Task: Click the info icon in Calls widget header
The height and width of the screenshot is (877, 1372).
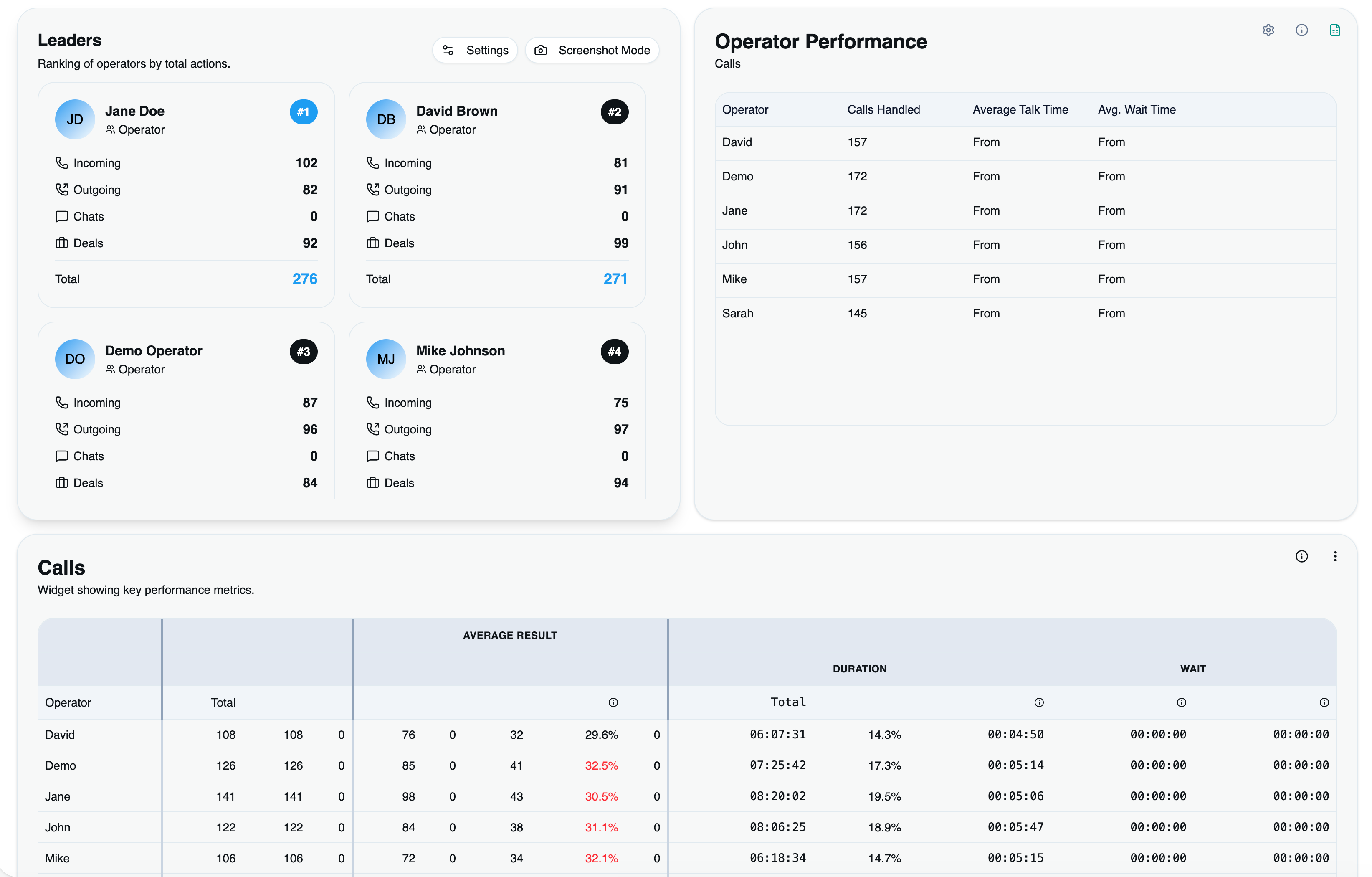Action: click(x=1301, y=556)
